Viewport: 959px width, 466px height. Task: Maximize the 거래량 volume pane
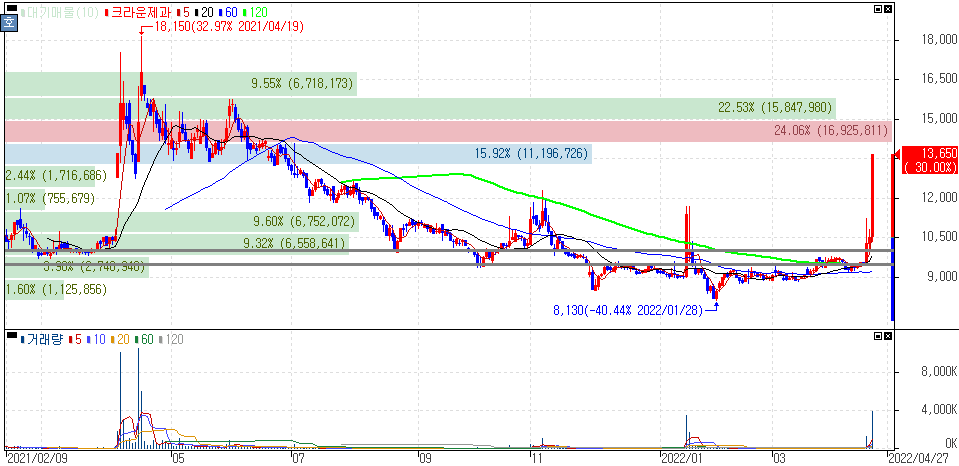pos(878,336)
